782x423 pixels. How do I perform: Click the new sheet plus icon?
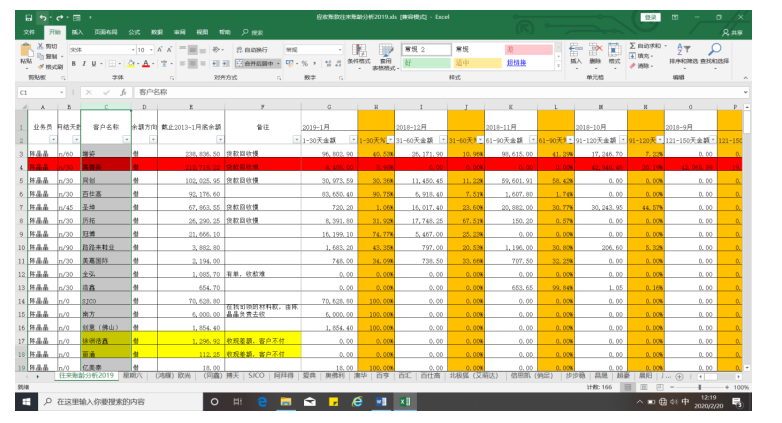(679, 377)
